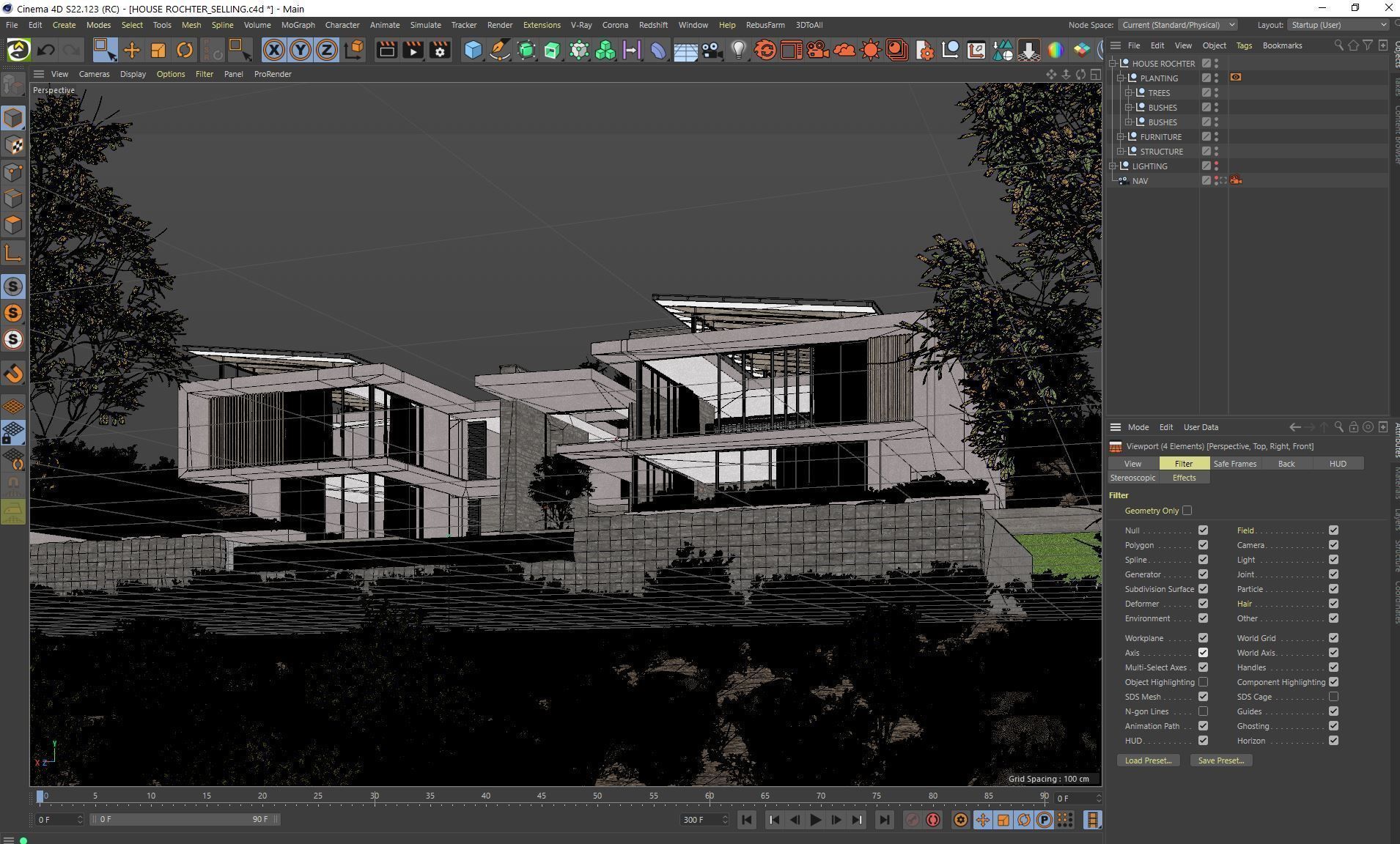
Task: Select the Scale tool icon
Action: [158, 50]
